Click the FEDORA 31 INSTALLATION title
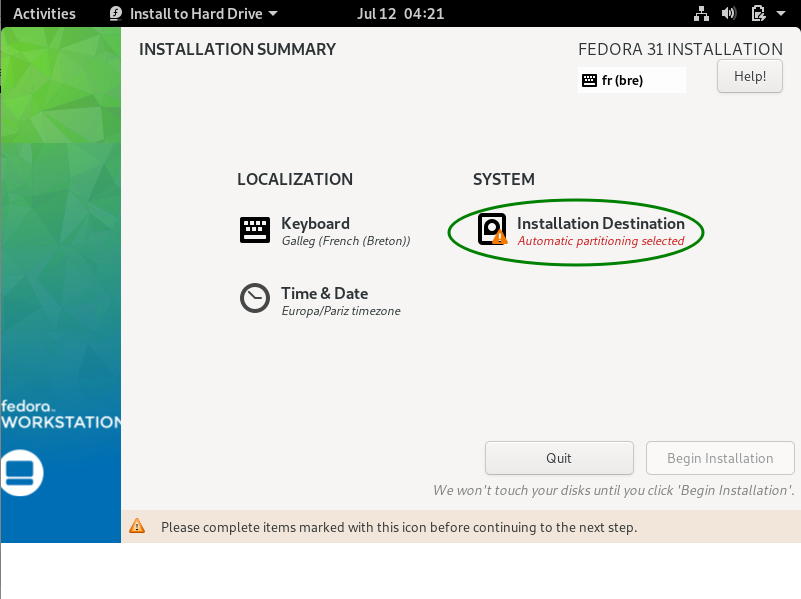The height and width of the screenshot is (599, 801). (x=680, y=49)
